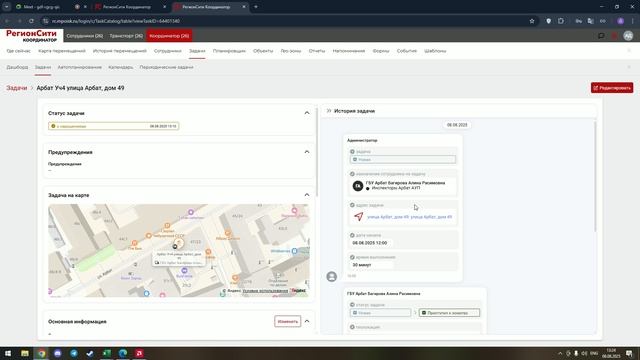The height and width of the screenshot is (360, 640).
Task: Open the Отчеты menu item
Action: (317, 51)
